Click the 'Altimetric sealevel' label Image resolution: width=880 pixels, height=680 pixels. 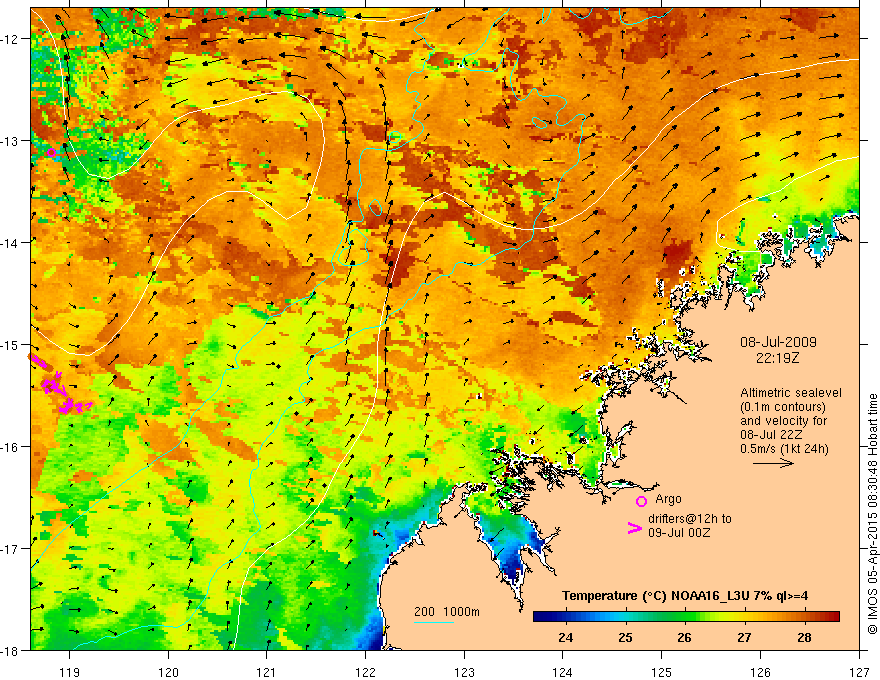coord(791,393)
